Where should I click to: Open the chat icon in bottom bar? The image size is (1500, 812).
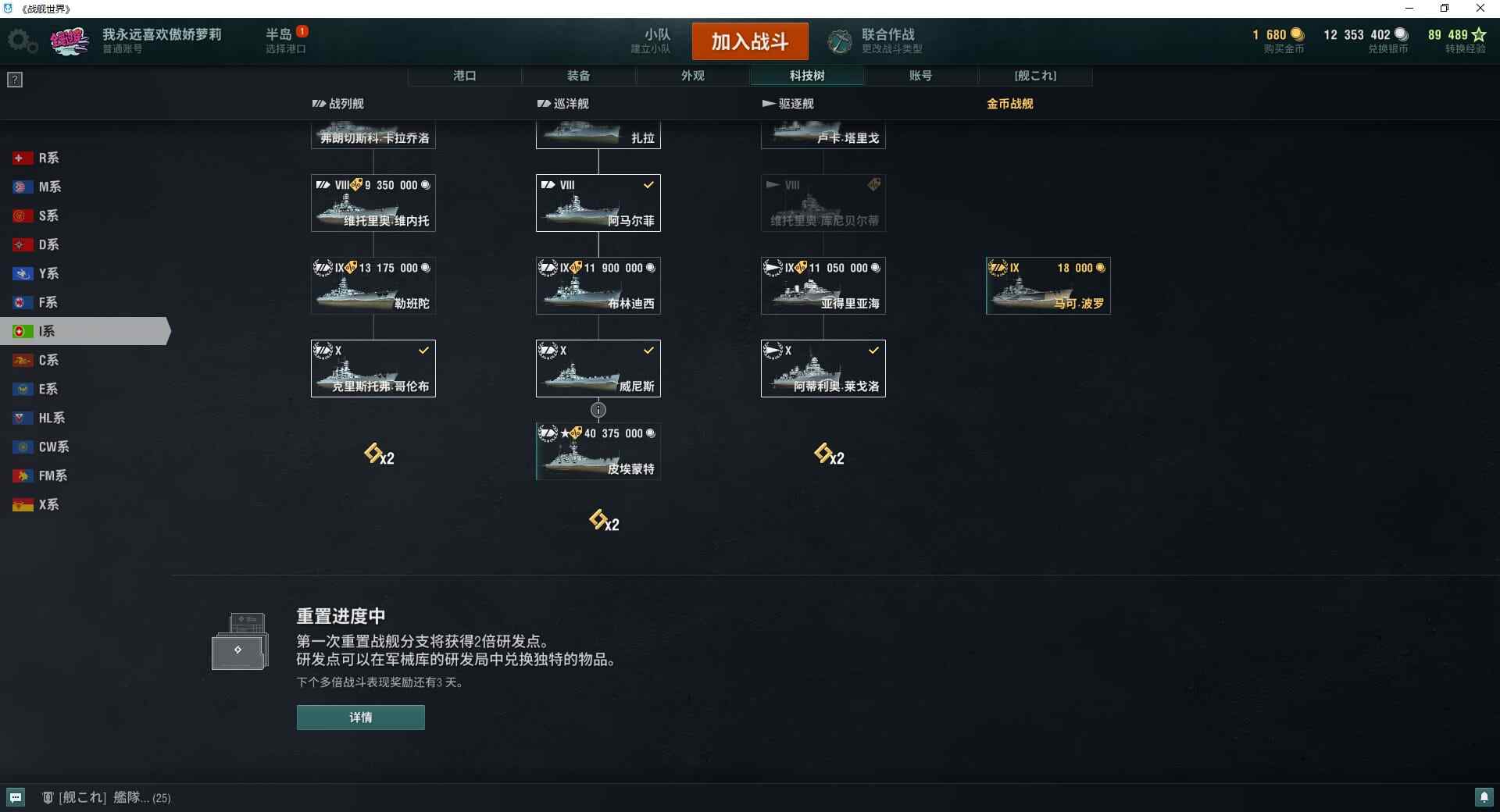16,797
